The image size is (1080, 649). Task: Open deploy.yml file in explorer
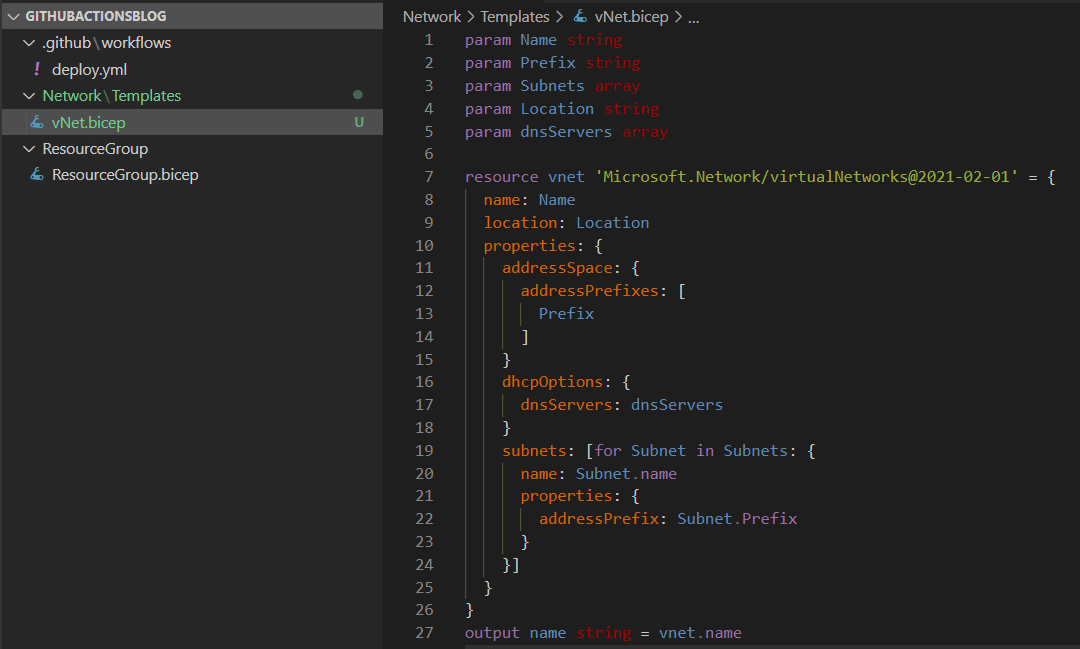90,70
